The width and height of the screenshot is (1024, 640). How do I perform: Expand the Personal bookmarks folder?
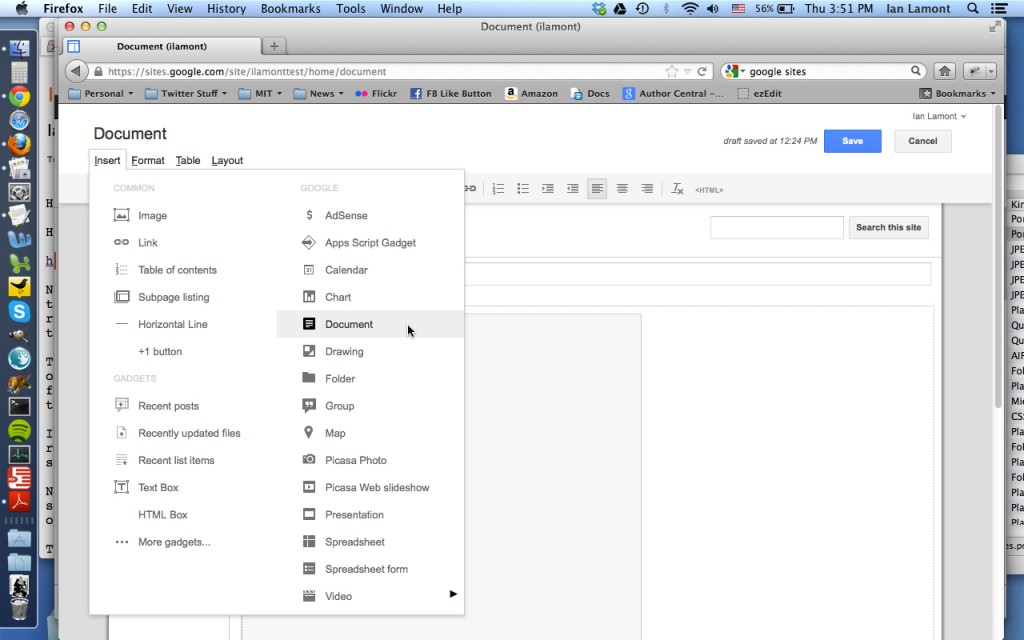click(101, 93)
